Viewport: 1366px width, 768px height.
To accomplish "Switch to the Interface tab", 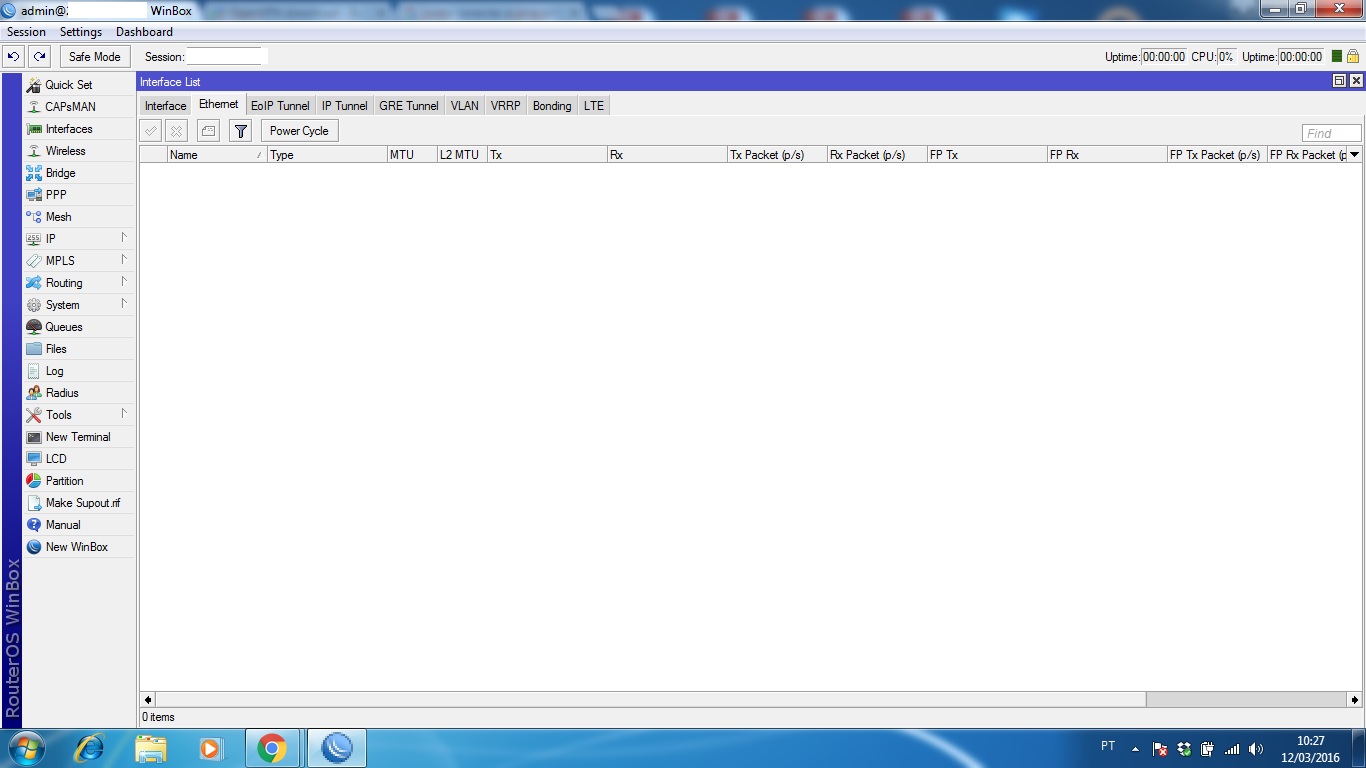I will point(165,106).
